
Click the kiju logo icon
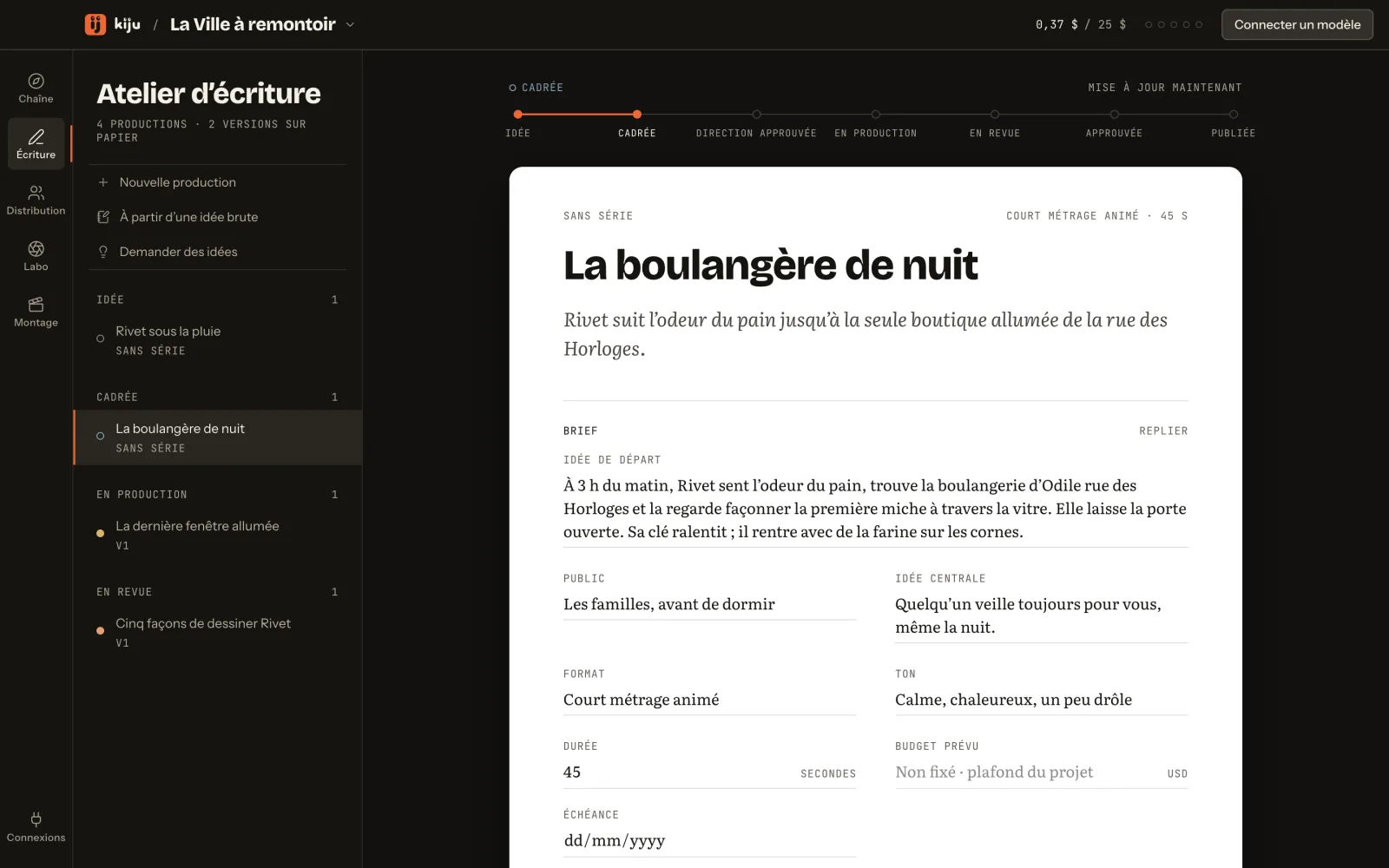click(x=95, y=24)
